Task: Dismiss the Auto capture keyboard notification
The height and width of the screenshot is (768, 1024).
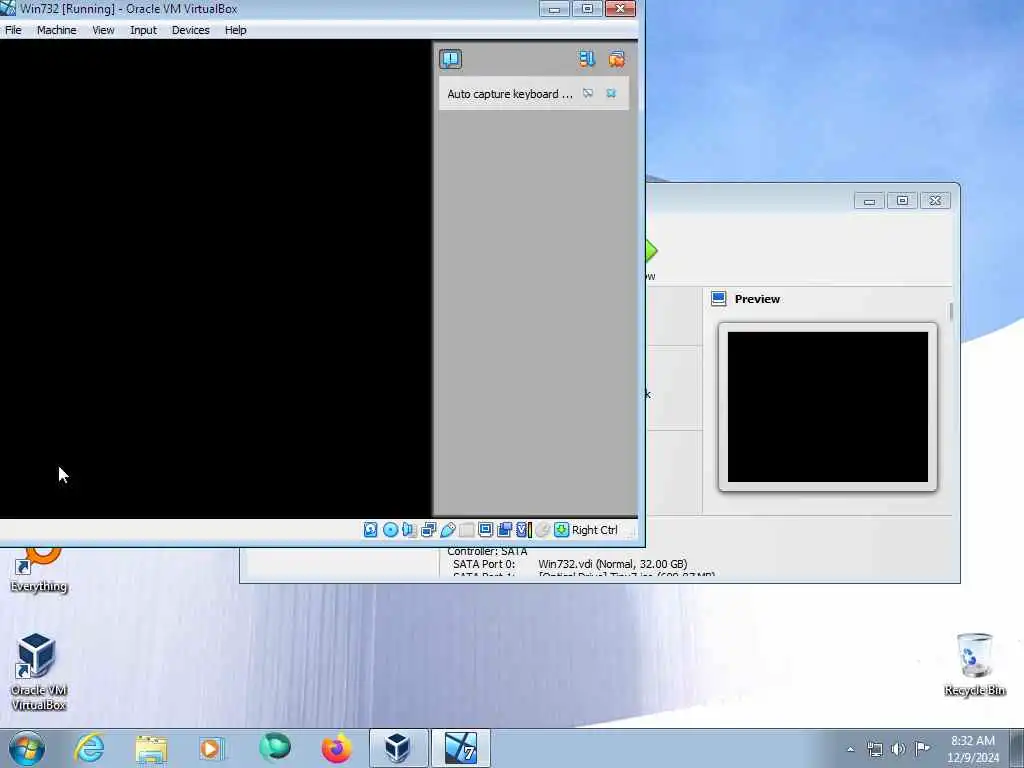Action: click(x=611, y=93)
